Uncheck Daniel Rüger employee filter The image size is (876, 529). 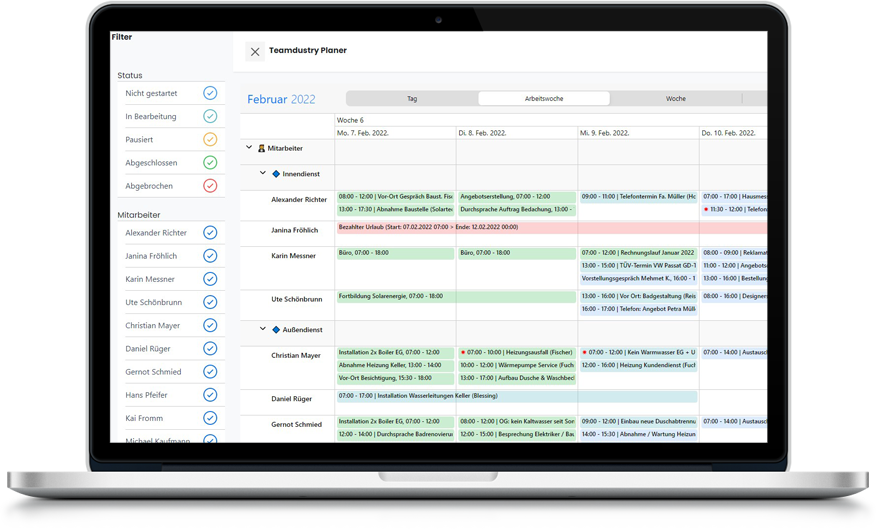click(210, 349)
